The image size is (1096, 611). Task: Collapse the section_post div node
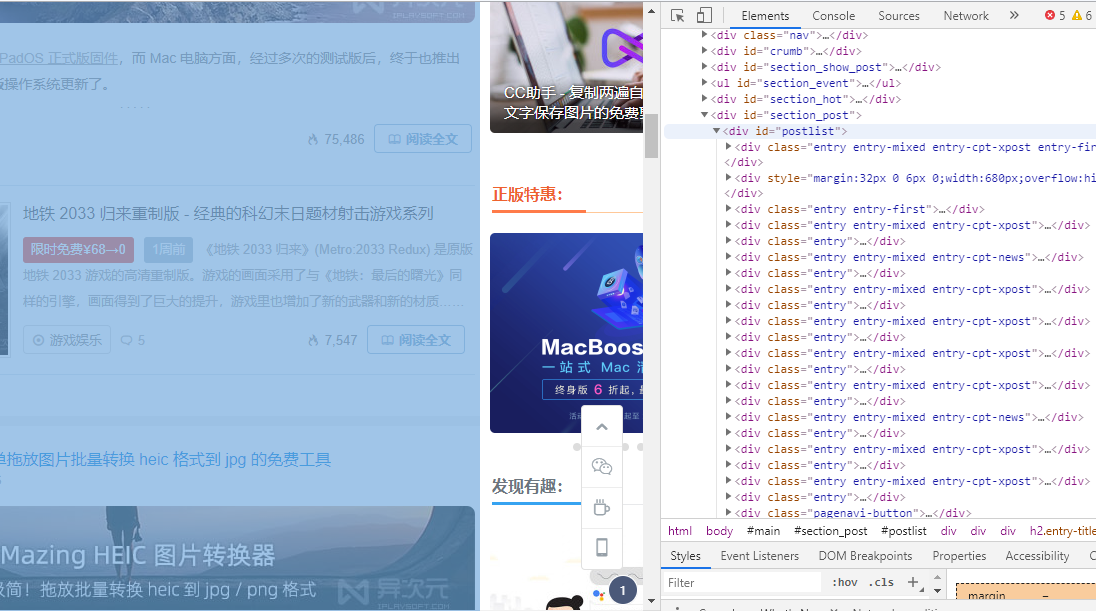tap(705, 115)
